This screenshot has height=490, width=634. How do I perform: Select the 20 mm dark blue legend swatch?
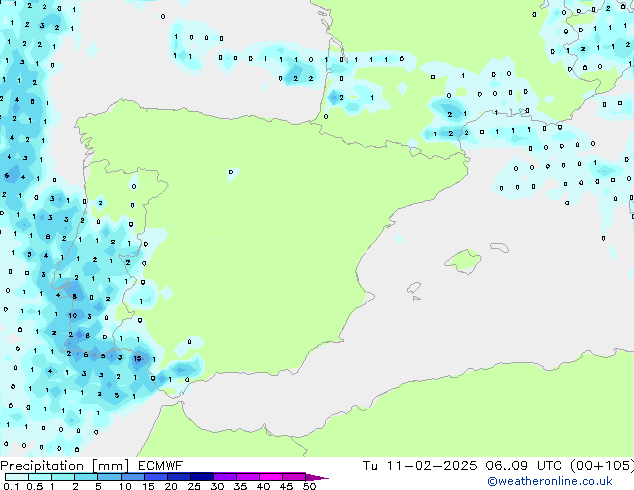pyautogui.click(x=180, y=477)
